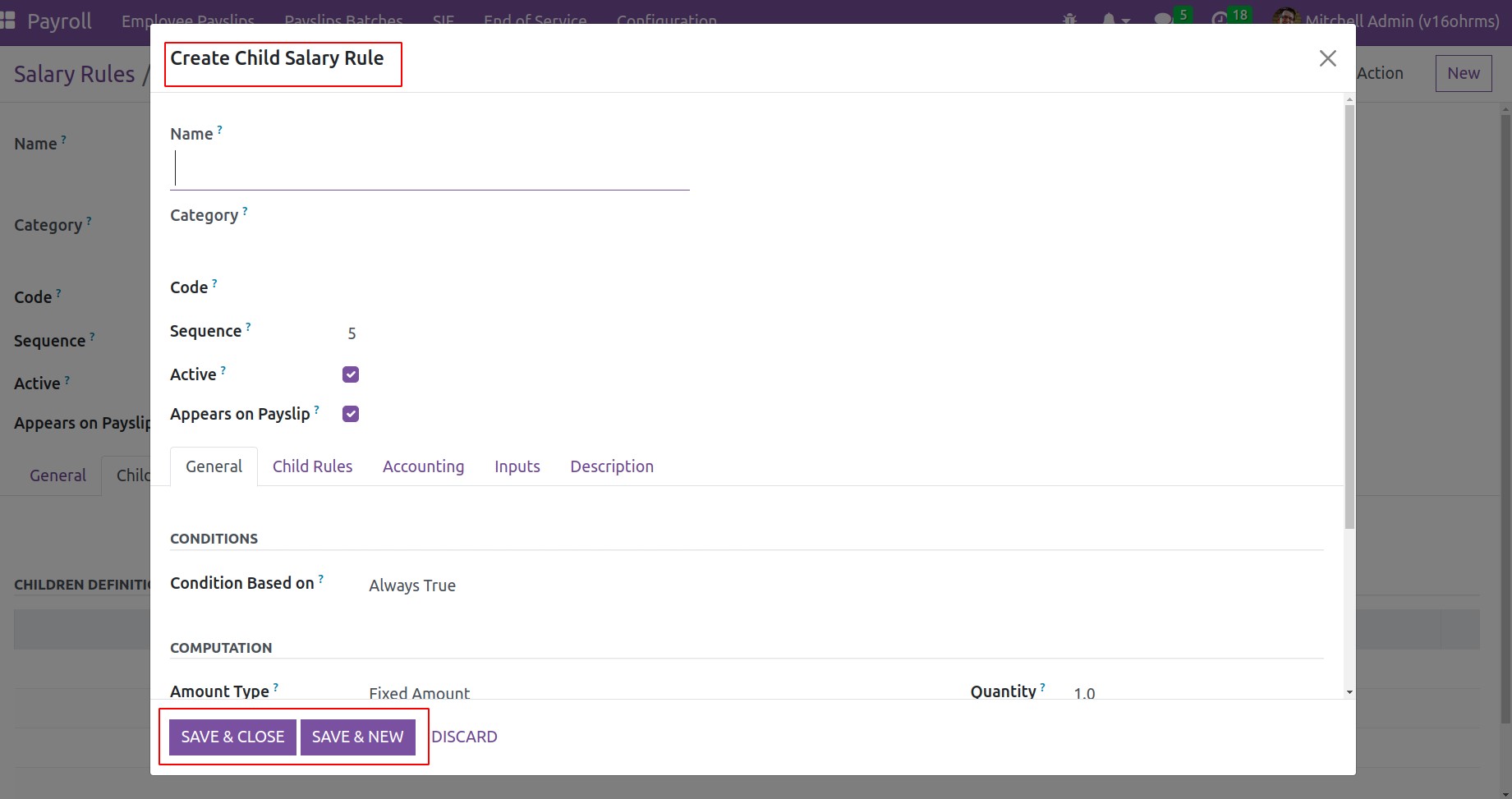Screen dimensions: 1512x799
Task: Open the chat messages icon
Action: [x=1163, y=19]
